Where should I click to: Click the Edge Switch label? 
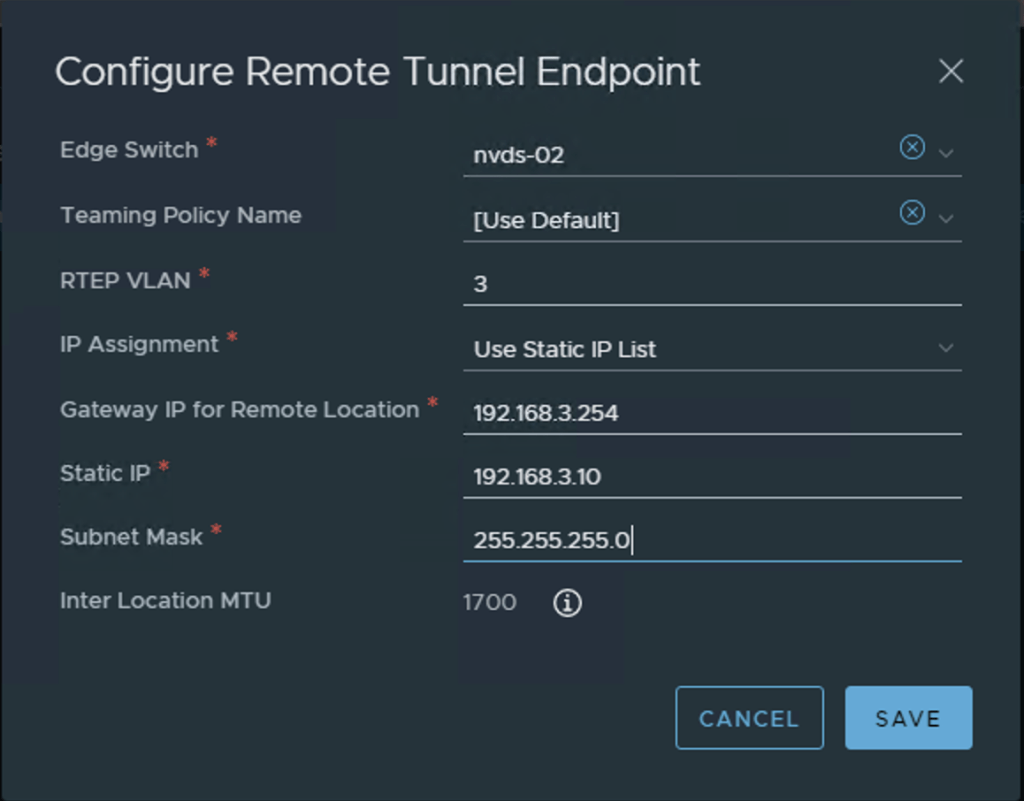(129, 150)
